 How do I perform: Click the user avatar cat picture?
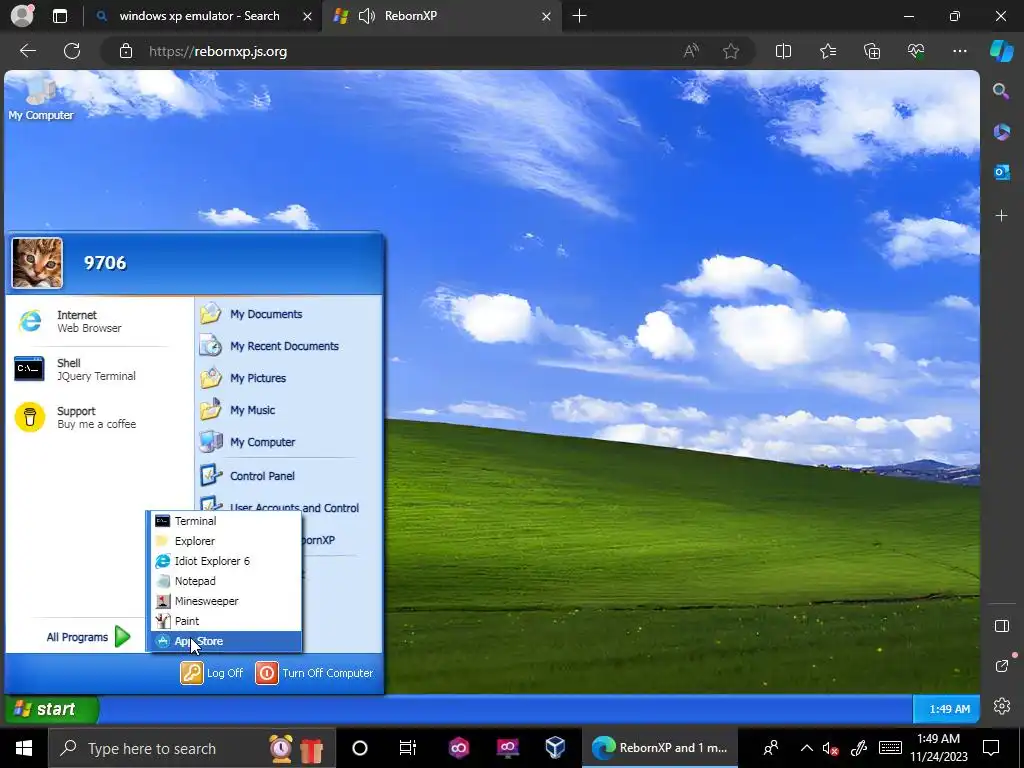37,263
